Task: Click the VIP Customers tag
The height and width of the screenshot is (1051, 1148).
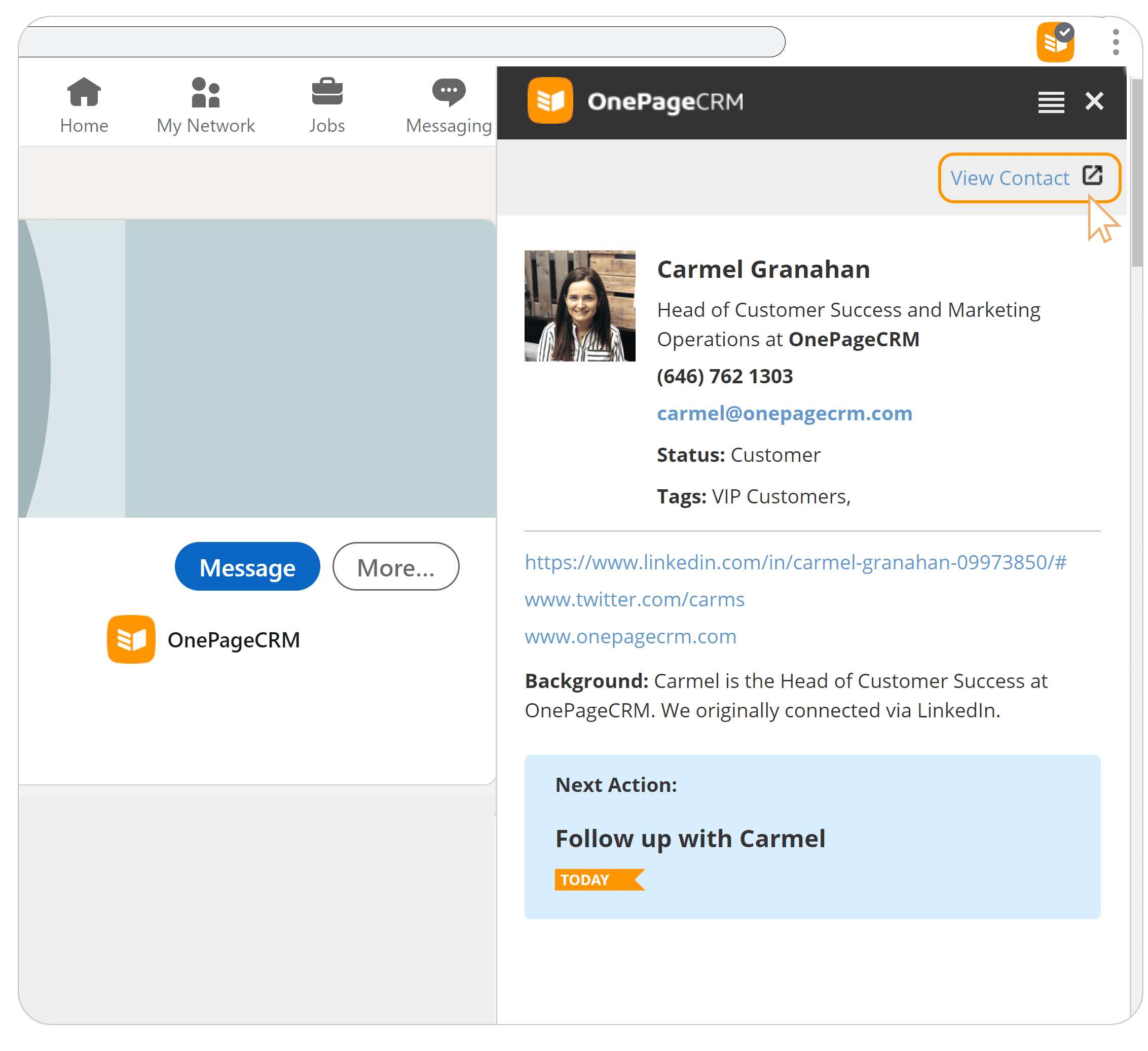Action: (x=781, y=497)
